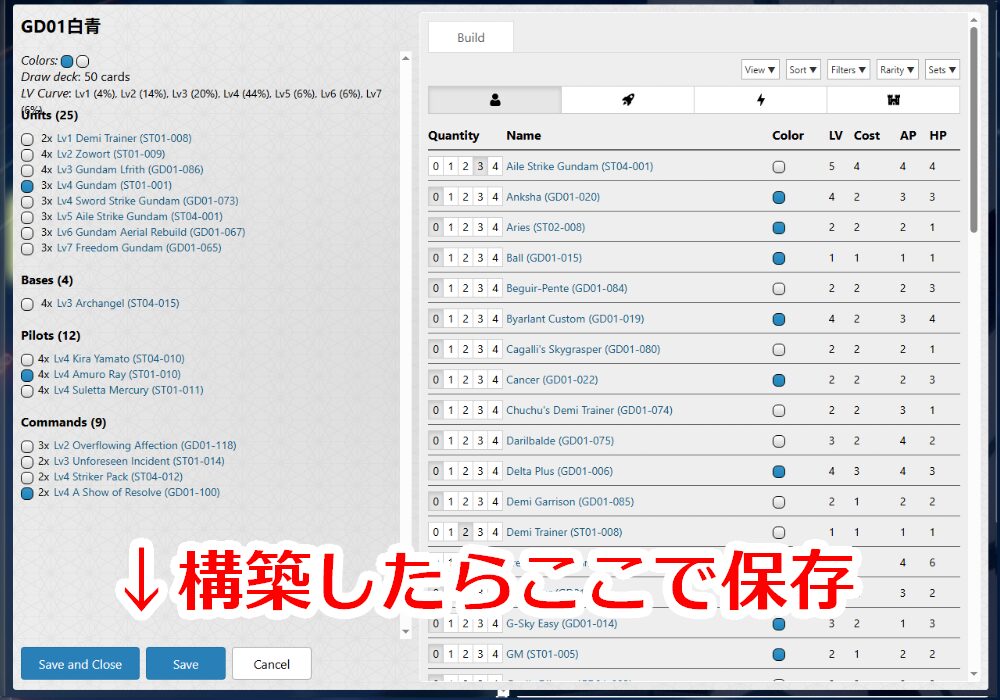Select the Build tab
Screen dimensions: 1000x700
471,38
